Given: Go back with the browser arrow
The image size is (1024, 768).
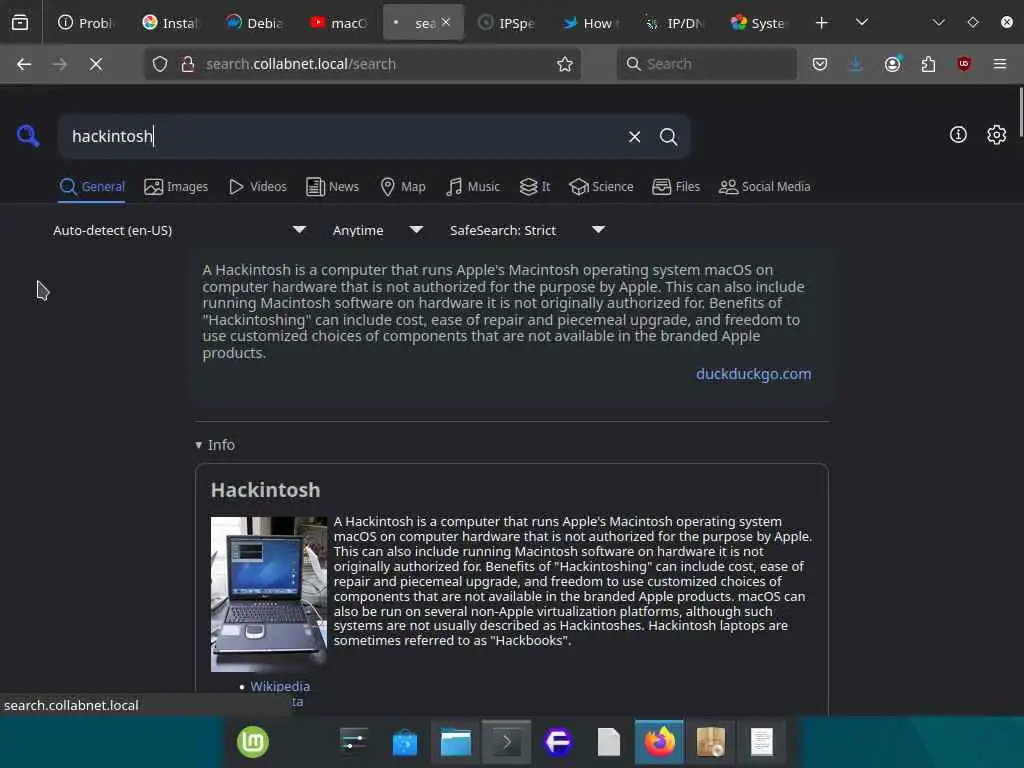Looking at the screenshot, I should (x=24, y=64).
